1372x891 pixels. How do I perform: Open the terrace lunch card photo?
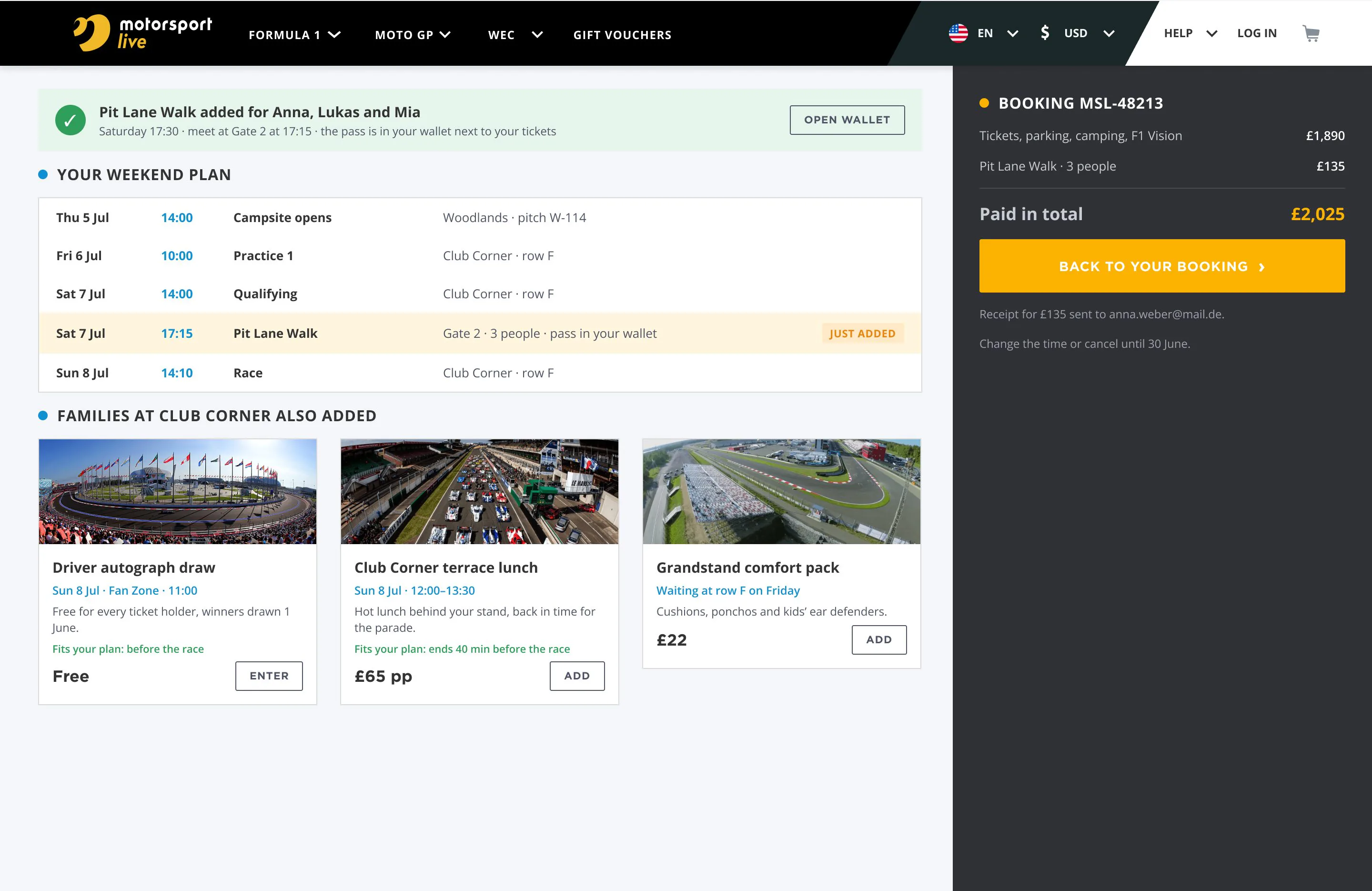pos(480,491)
